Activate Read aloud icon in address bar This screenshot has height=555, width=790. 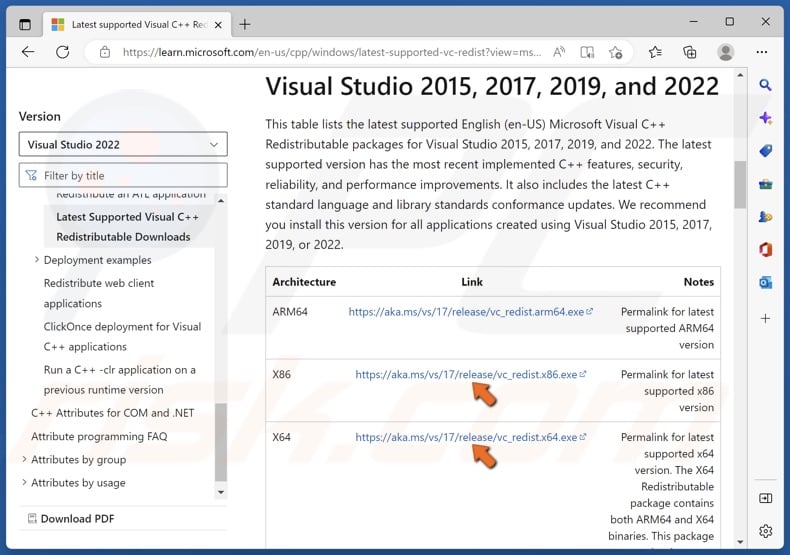tap(559, 52)
